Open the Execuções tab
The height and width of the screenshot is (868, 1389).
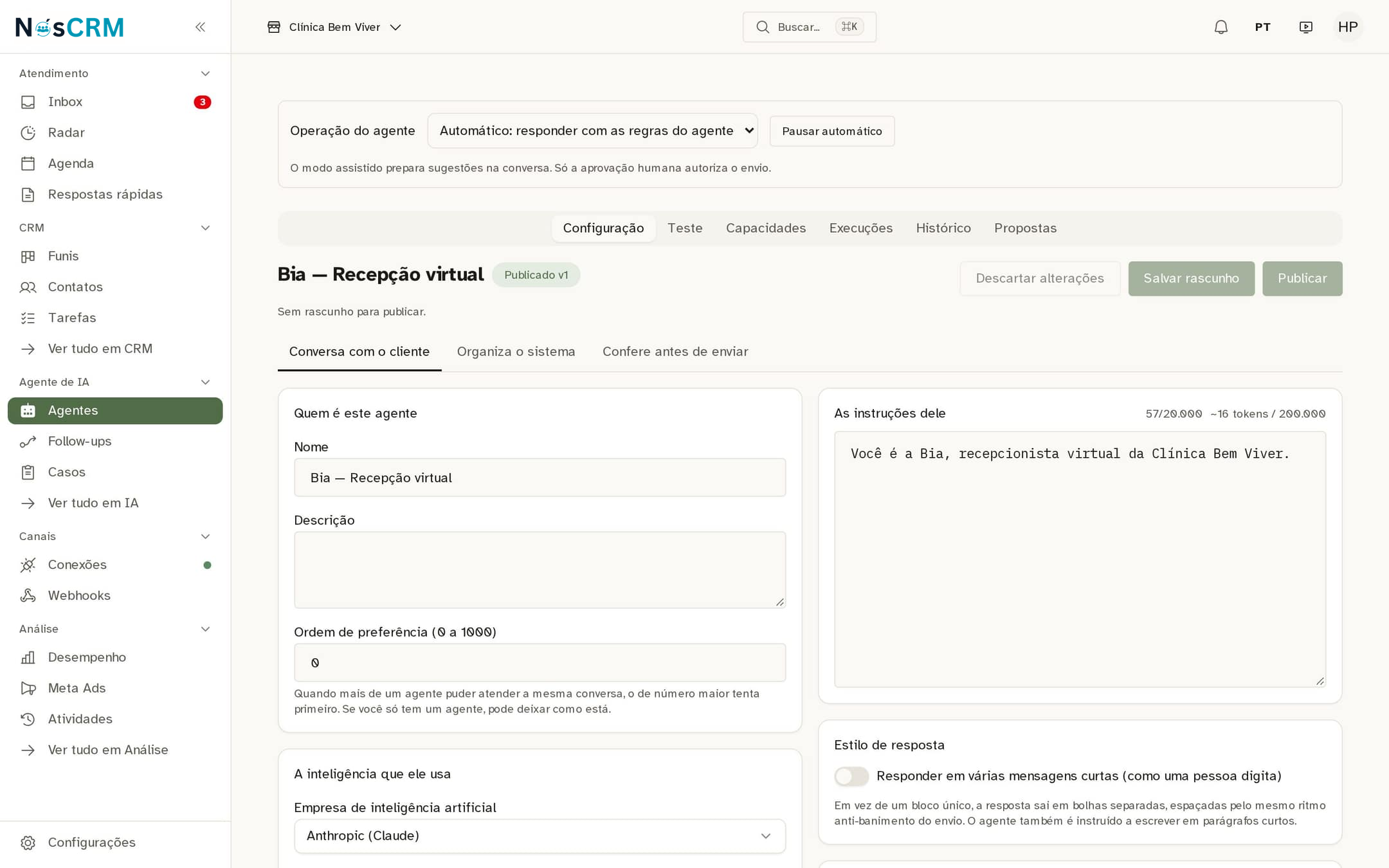(x=860, y=228)
